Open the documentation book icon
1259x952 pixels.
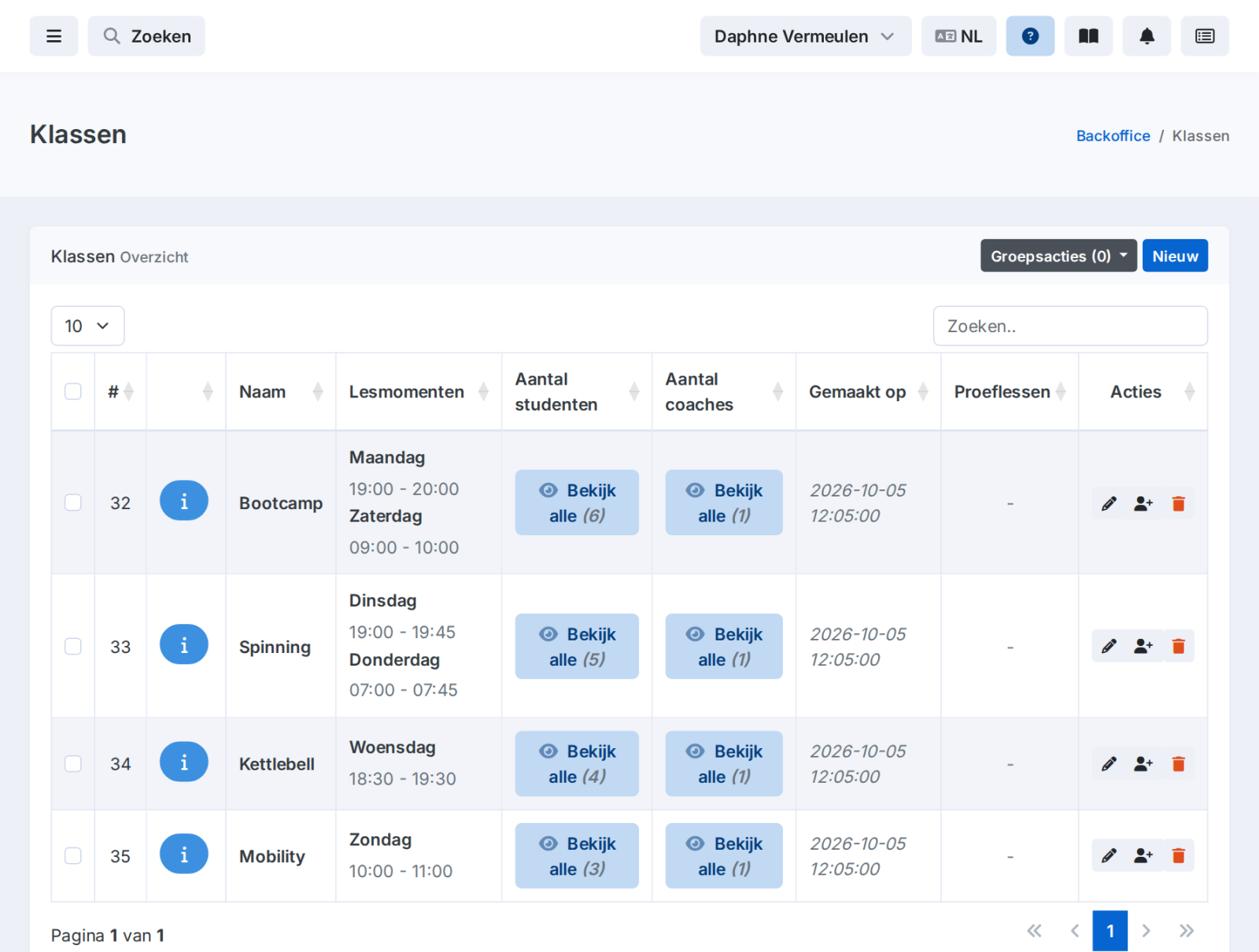(1088, 36)
